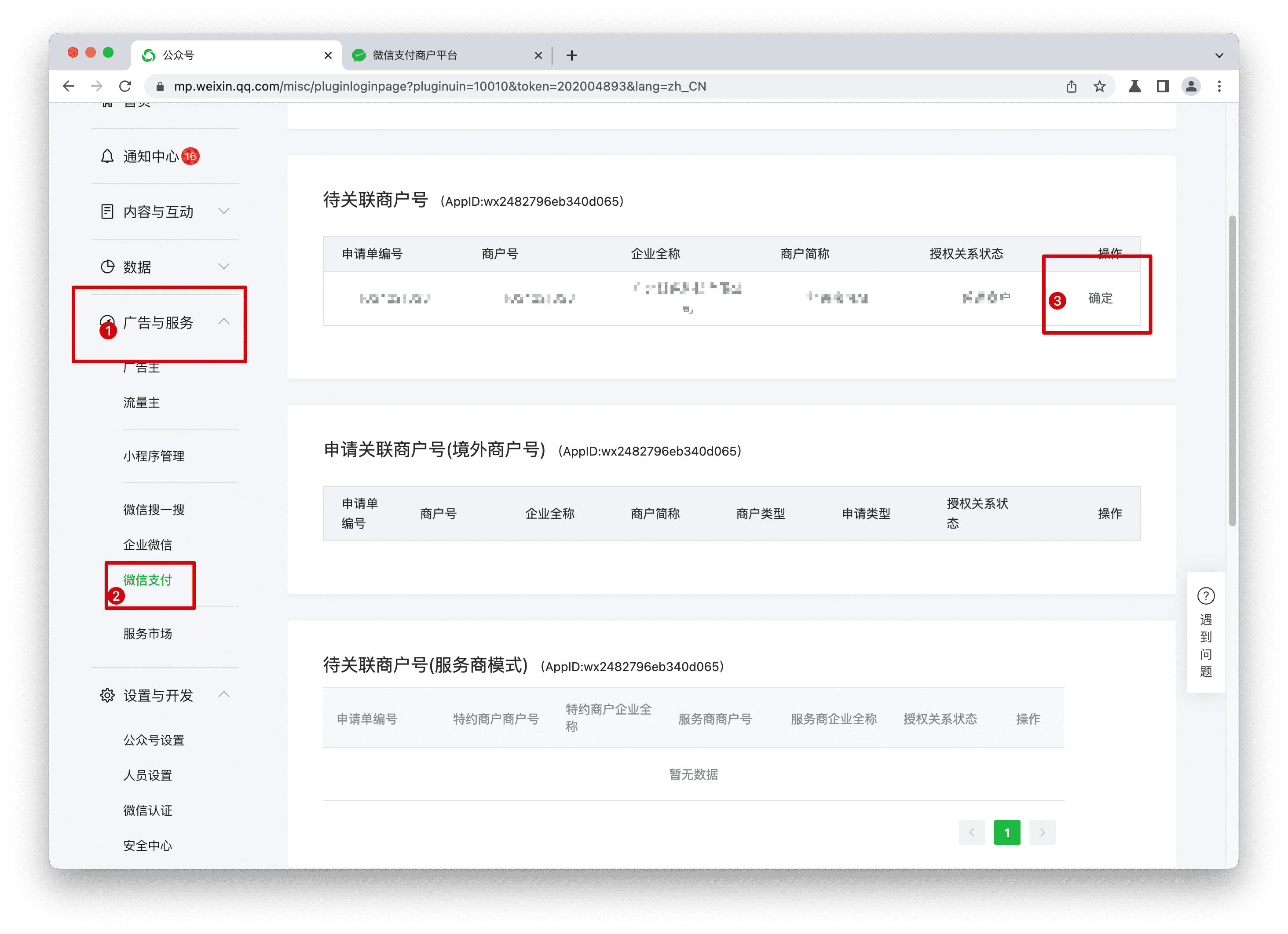
Task: Open the 设置与开发 gear icon
Action: tap(107, 695)
